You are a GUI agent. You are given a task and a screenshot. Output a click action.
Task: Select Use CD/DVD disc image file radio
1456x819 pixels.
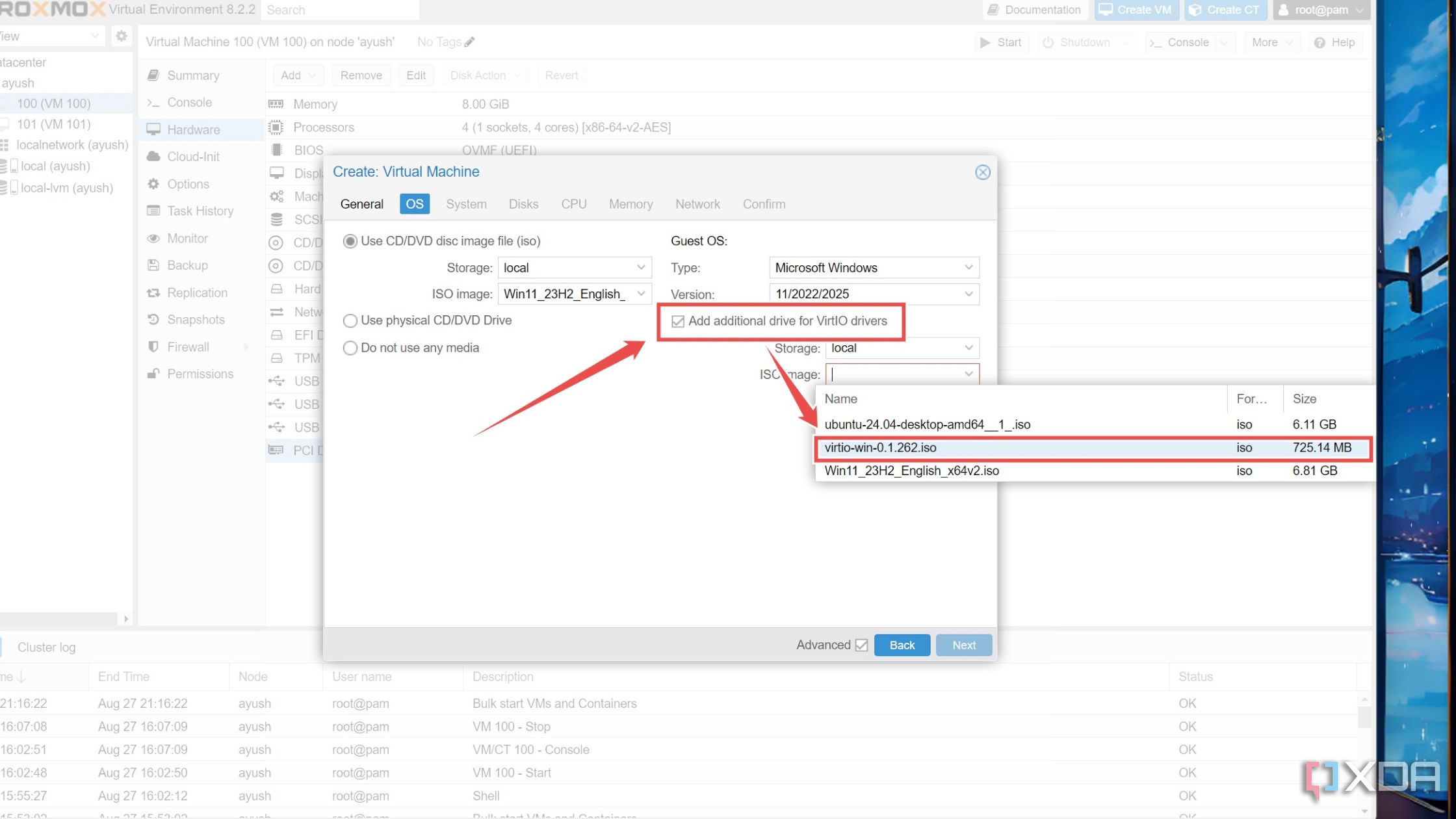pyautogui.click(x=350, y=240)
